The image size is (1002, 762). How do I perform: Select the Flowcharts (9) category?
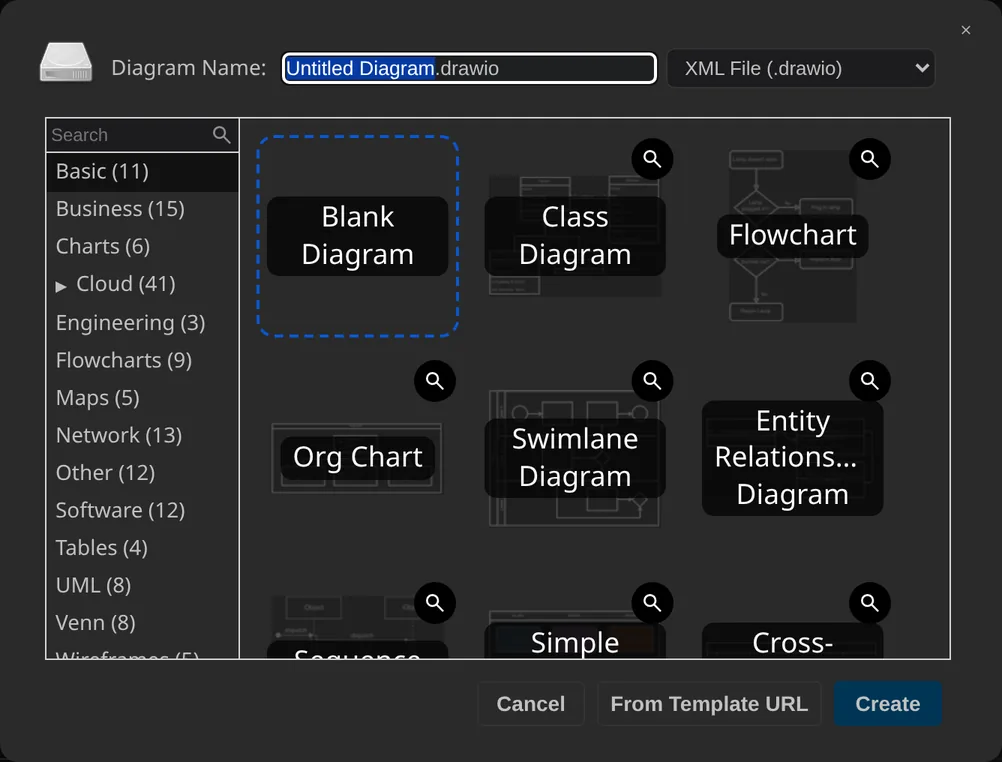point(142,361)
